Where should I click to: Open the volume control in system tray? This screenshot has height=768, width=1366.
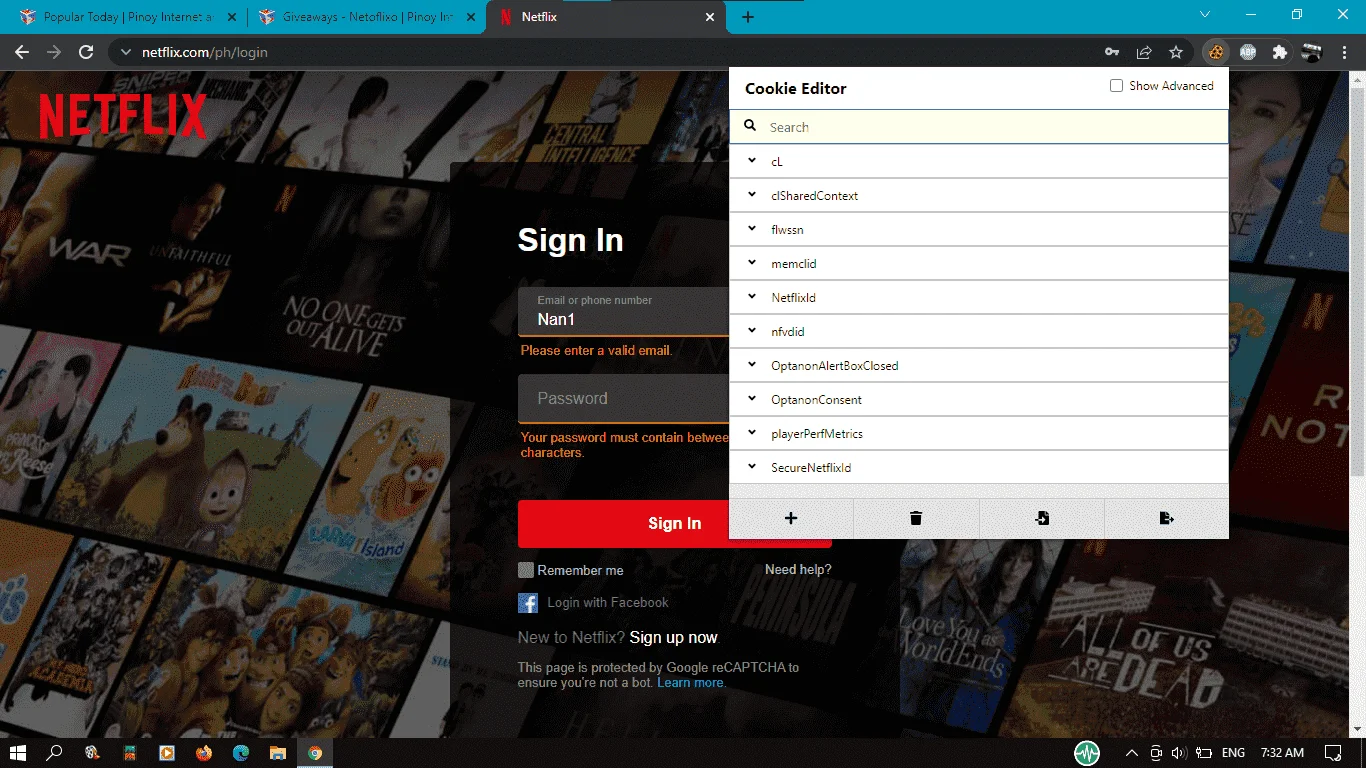click(x=1179, y=752)
